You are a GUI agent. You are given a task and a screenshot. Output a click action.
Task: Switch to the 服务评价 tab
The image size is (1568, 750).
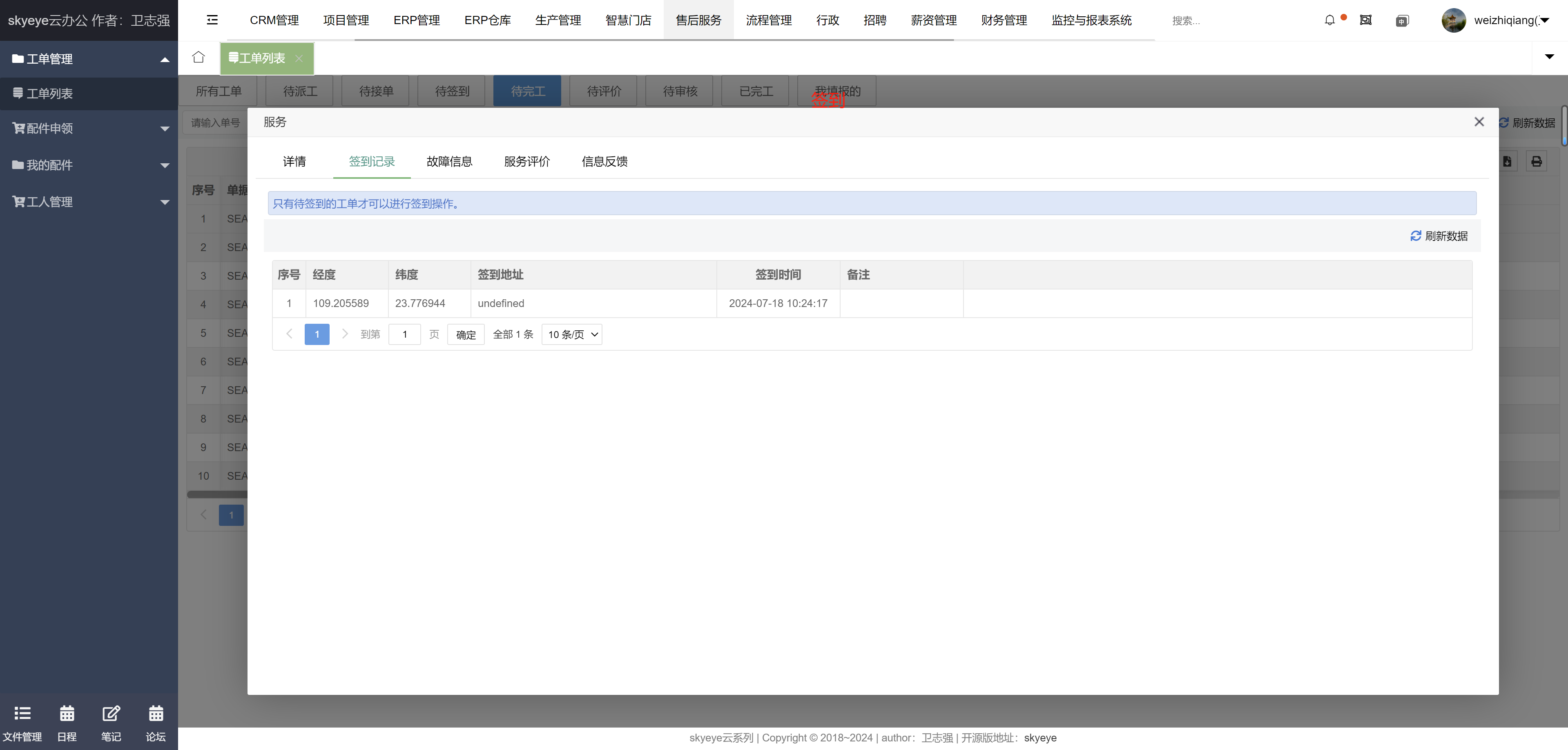pos(526,161)
